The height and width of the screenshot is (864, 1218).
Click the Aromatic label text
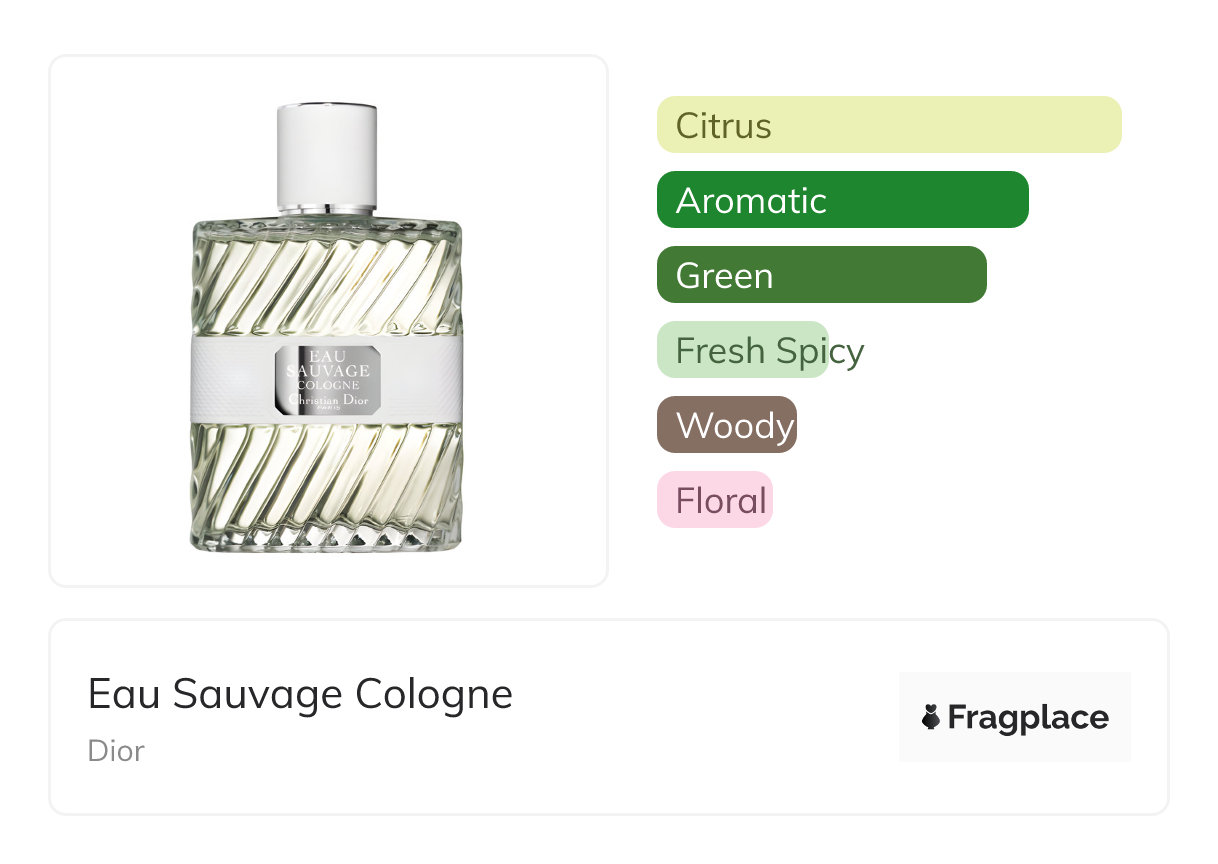751,201
